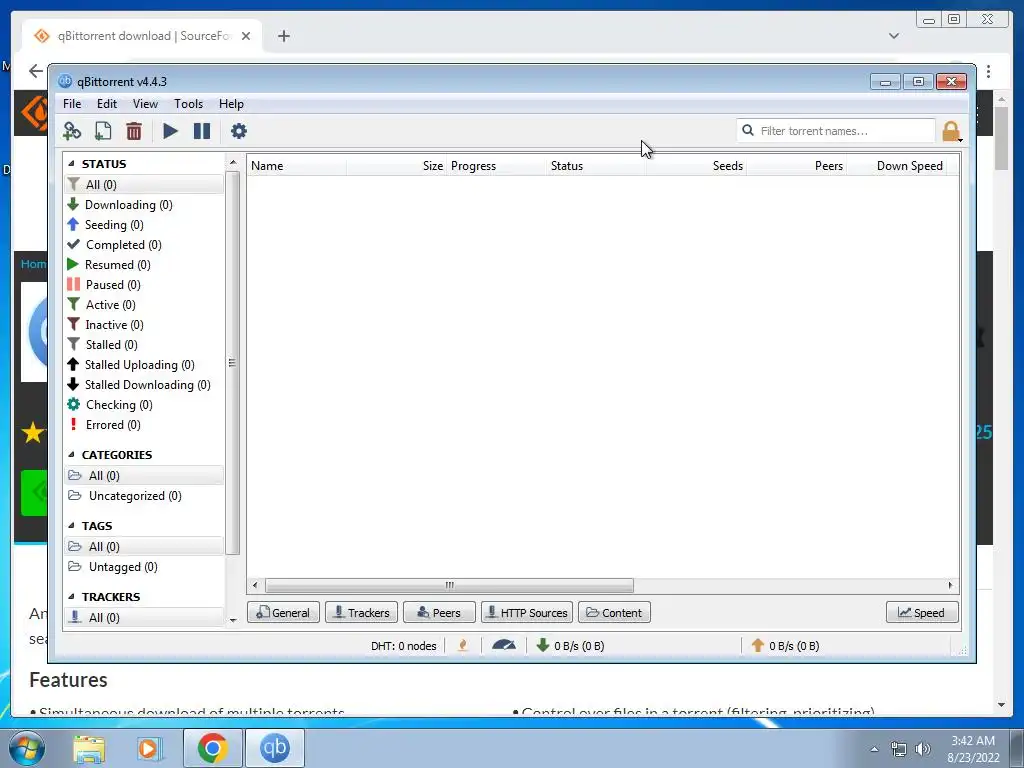Select Uncategorized (0) category
1024x768 pixels.
pyautogui.click(x=144, y=496)
